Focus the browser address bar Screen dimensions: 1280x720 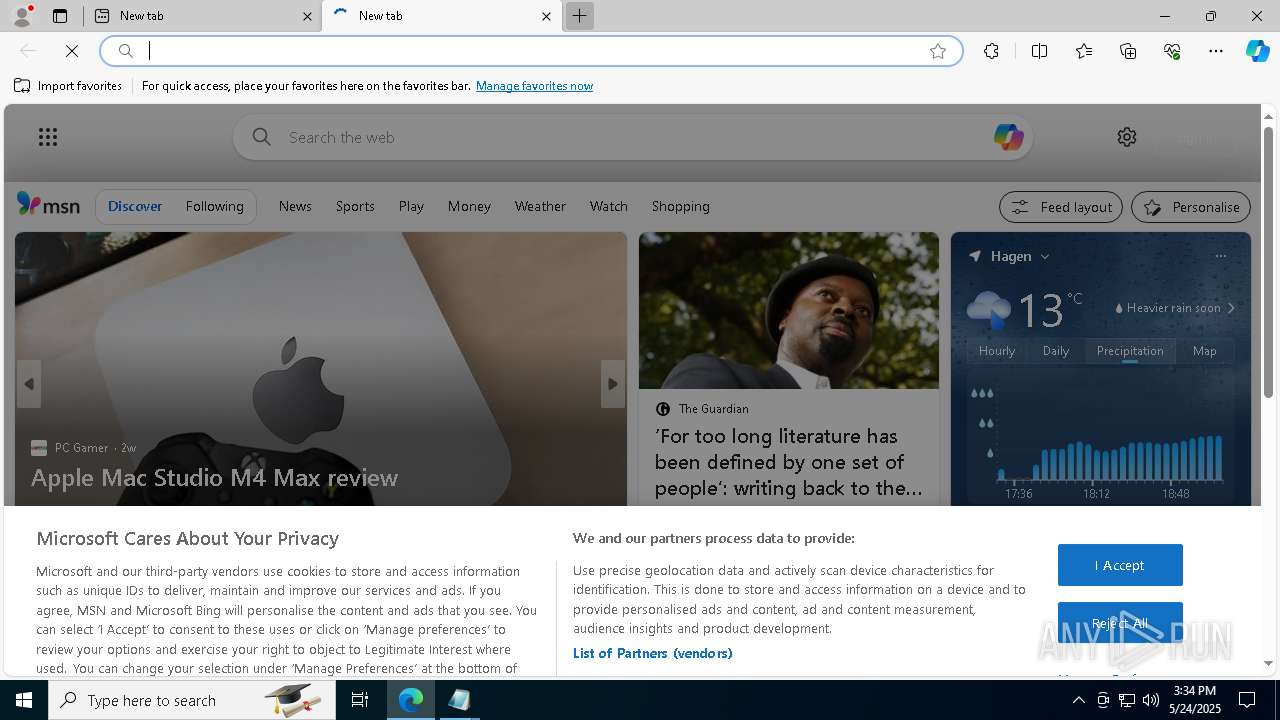point(532,51)
